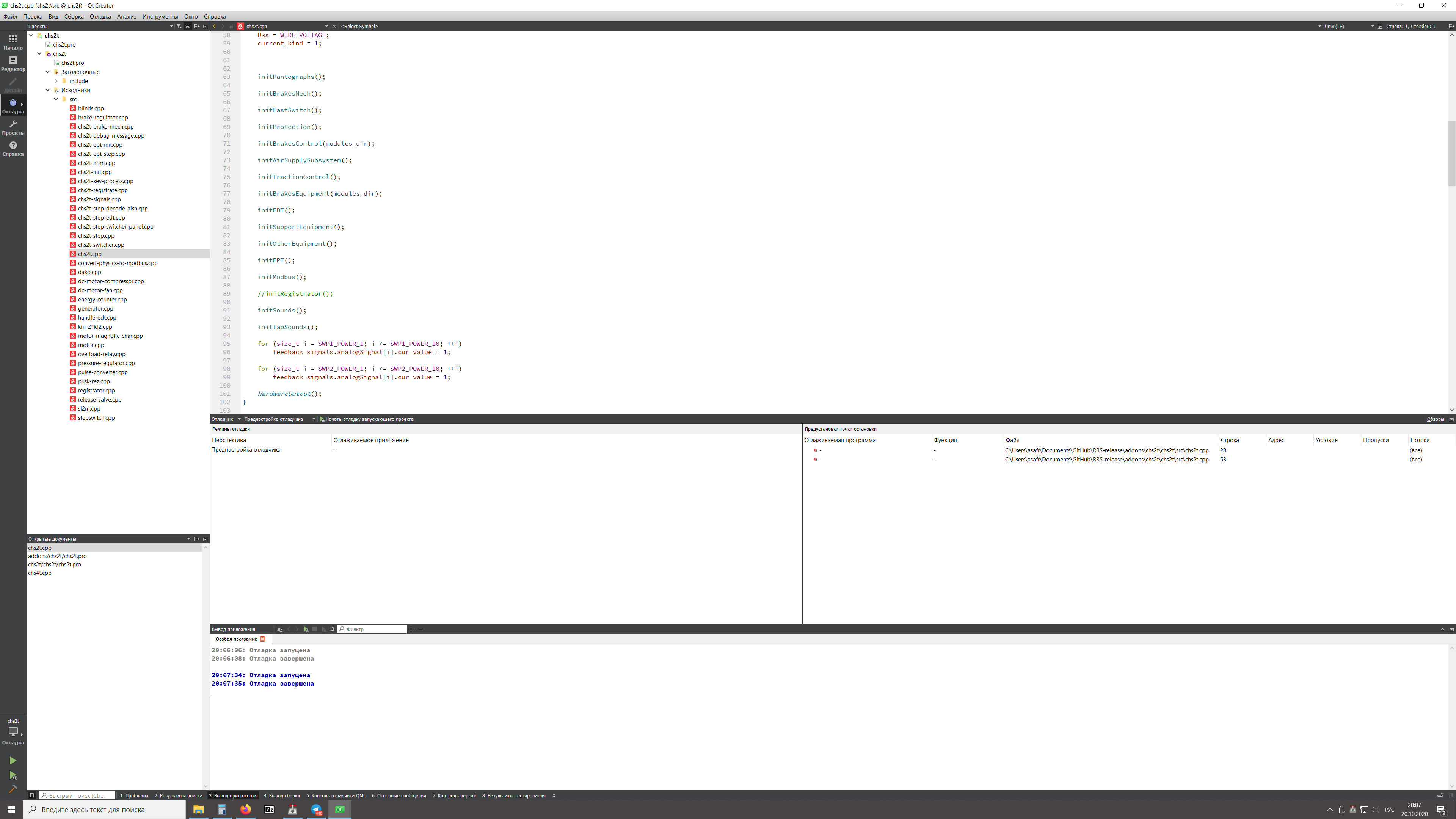Switch to 4 Вывод сборки tab
The width and height of the screenshot is (1456, 819).
click(282, 795)
